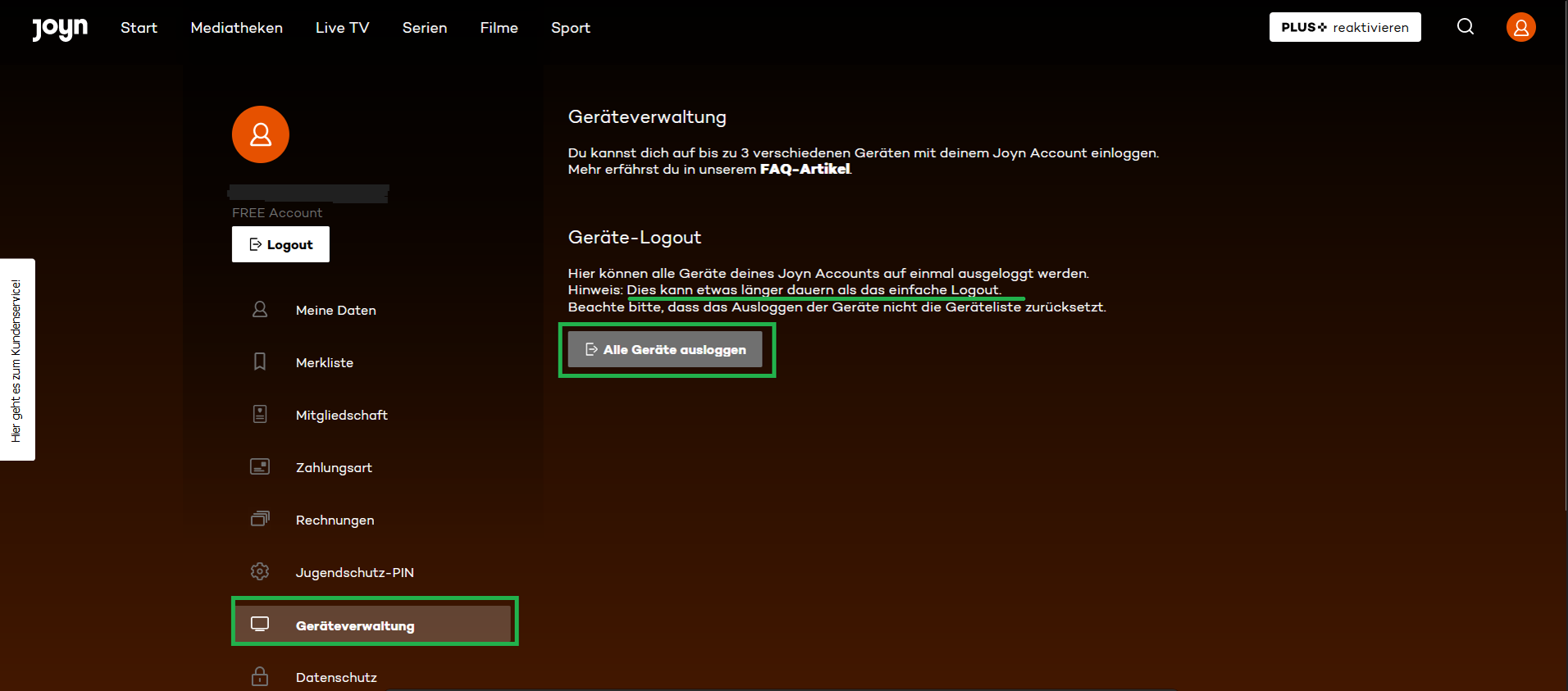The height and width of the screenshot is (691, 1568).
Task: Open the Kundenservice side tab
Action: click(x=17, y=360)
